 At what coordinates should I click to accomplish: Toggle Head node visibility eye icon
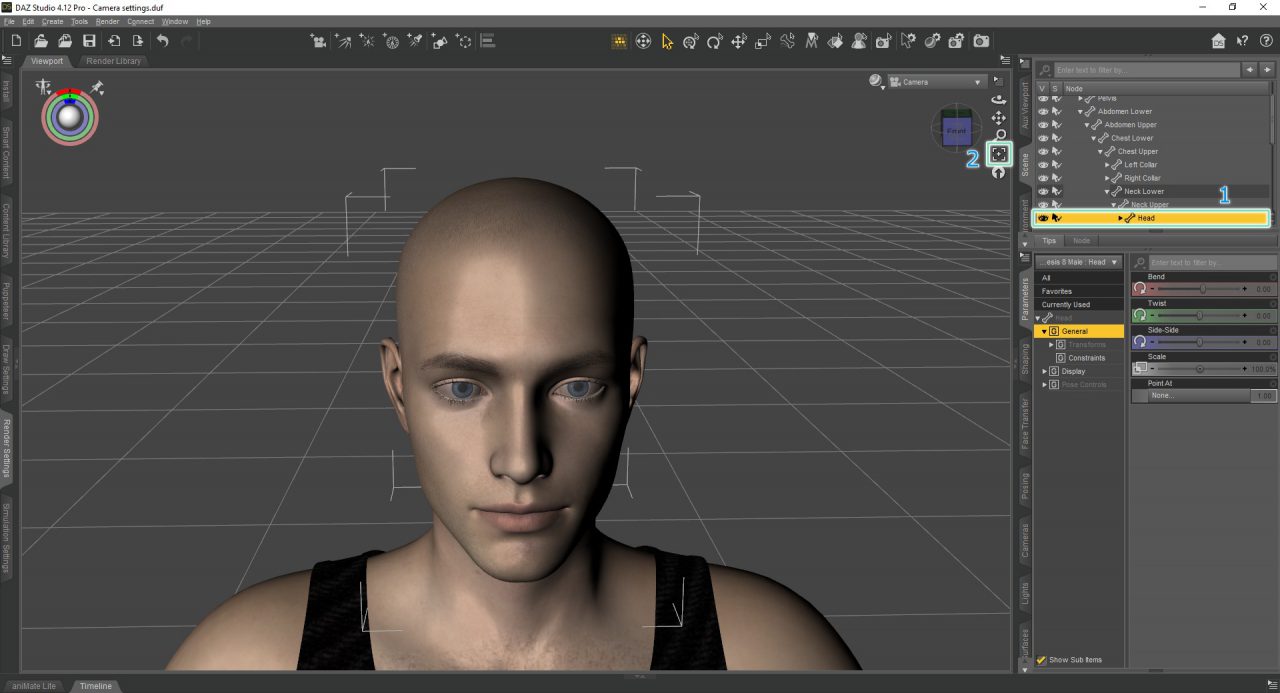click(x=1043, y=218)
